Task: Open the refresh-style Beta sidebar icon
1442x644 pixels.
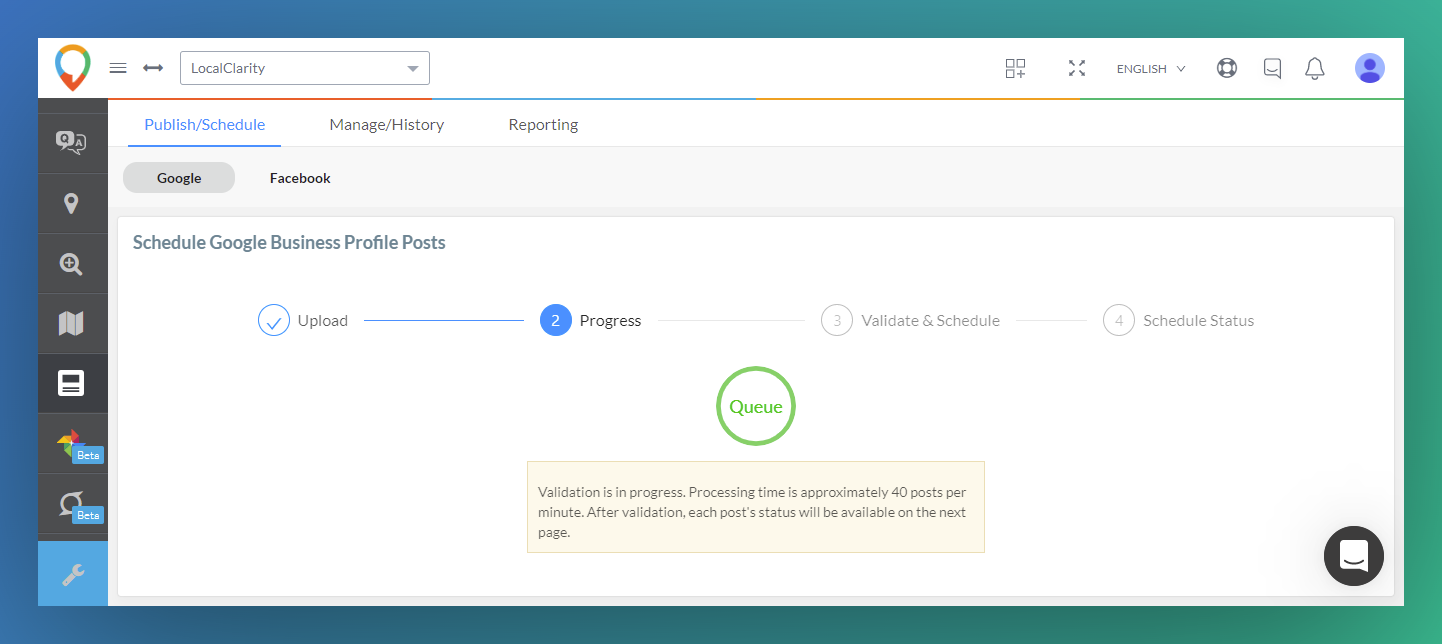Action: coord(72,504)
